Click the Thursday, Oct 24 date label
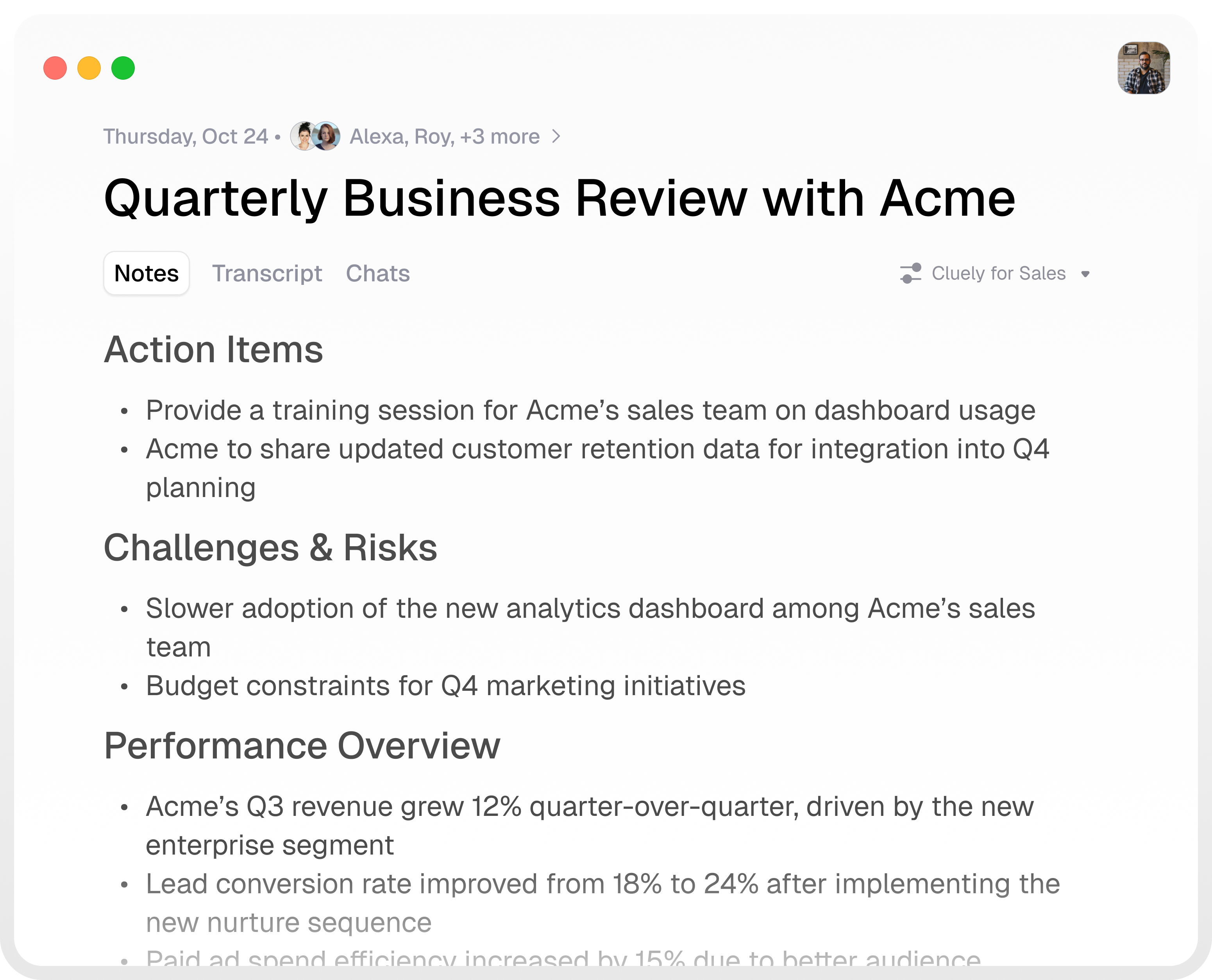 click(x=186, y=137)
